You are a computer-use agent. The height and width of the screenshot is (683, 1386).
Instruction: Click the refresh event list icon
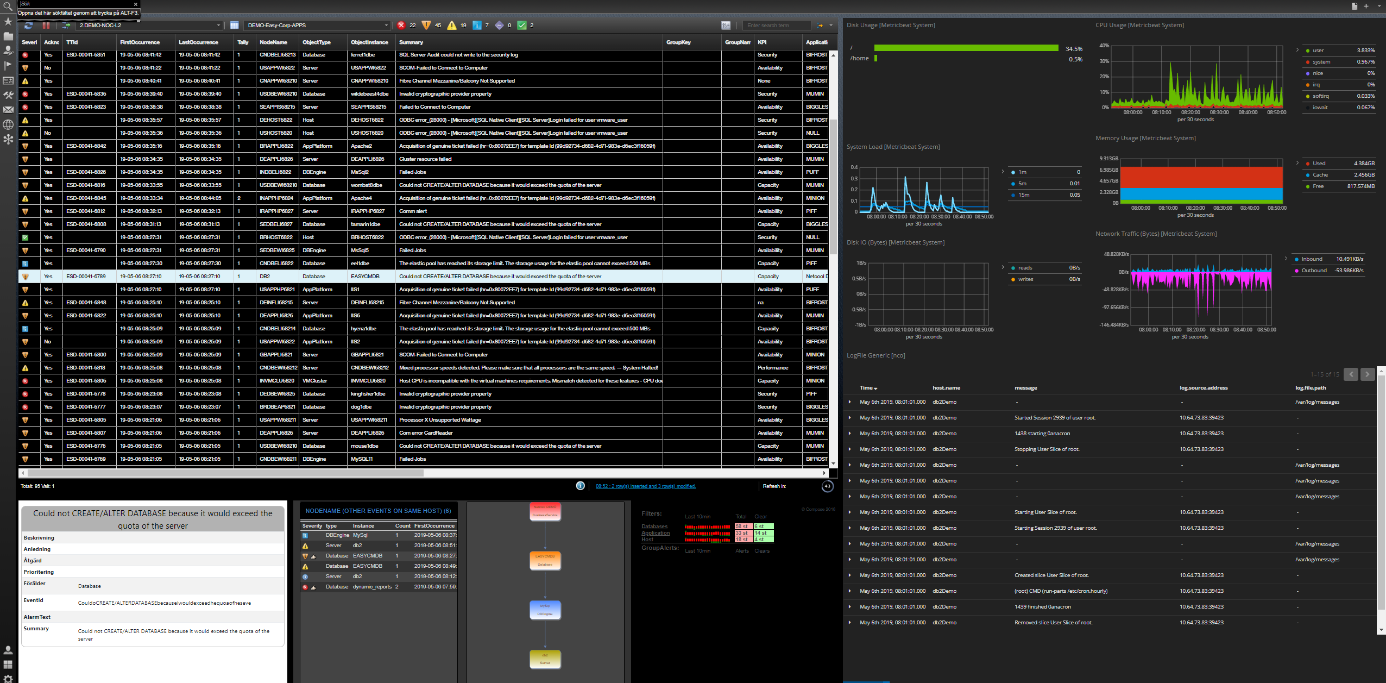(x=27, y=25)
